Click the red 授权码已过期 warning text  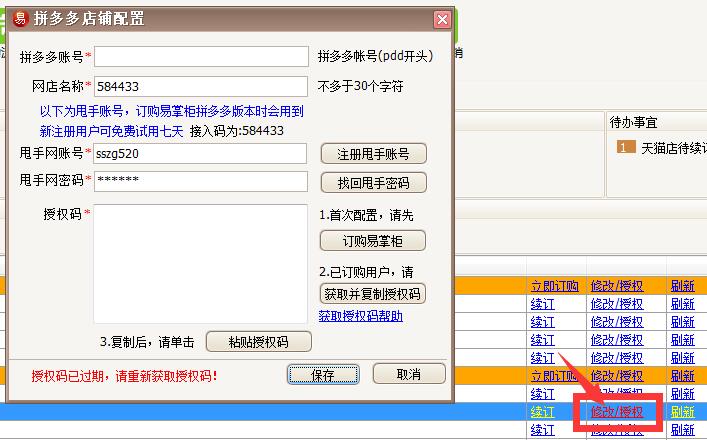point(124,376)
